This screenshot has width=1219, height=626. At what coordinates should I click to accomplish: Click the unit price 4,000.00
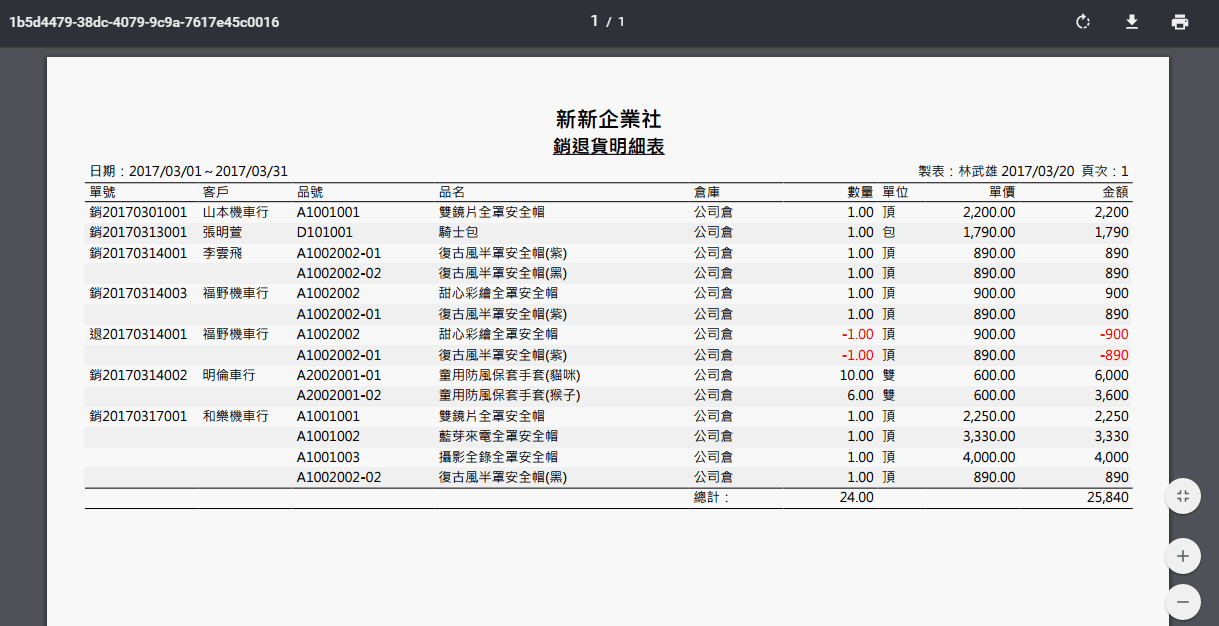point(989,457)
